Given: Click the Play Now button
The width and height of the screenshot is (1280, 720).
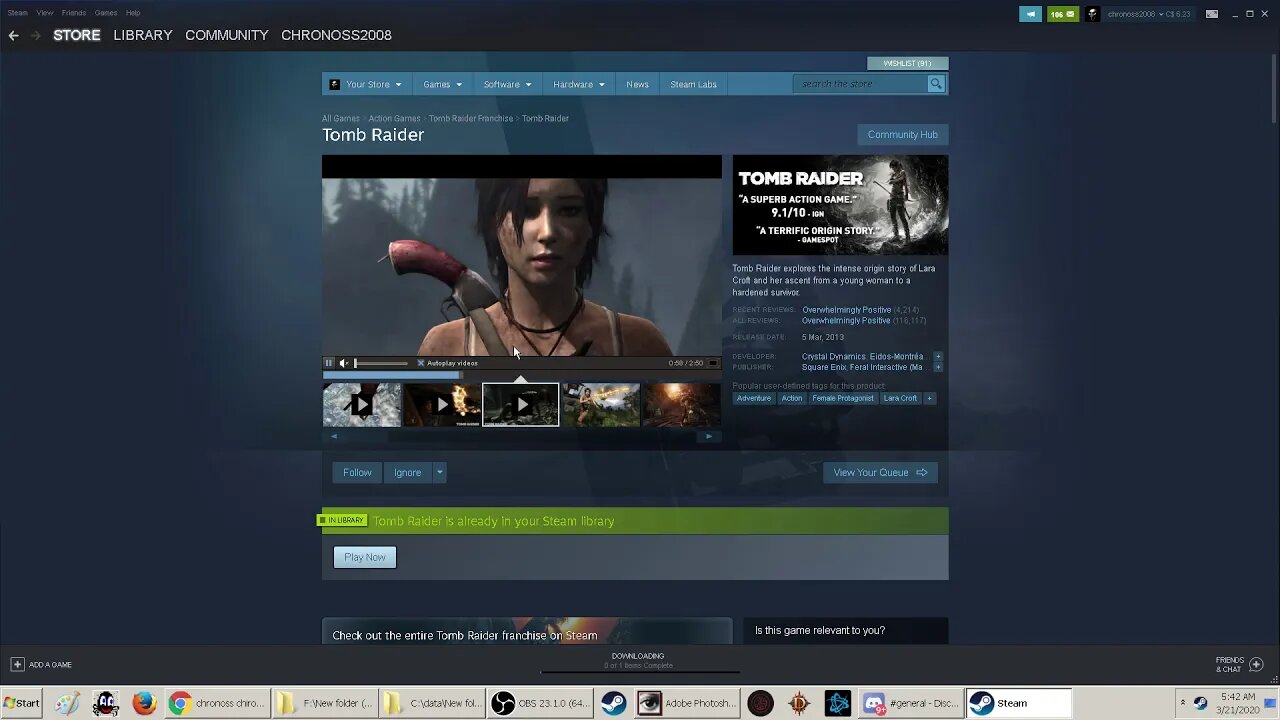Looking at the screenshot, I should 365,557.
